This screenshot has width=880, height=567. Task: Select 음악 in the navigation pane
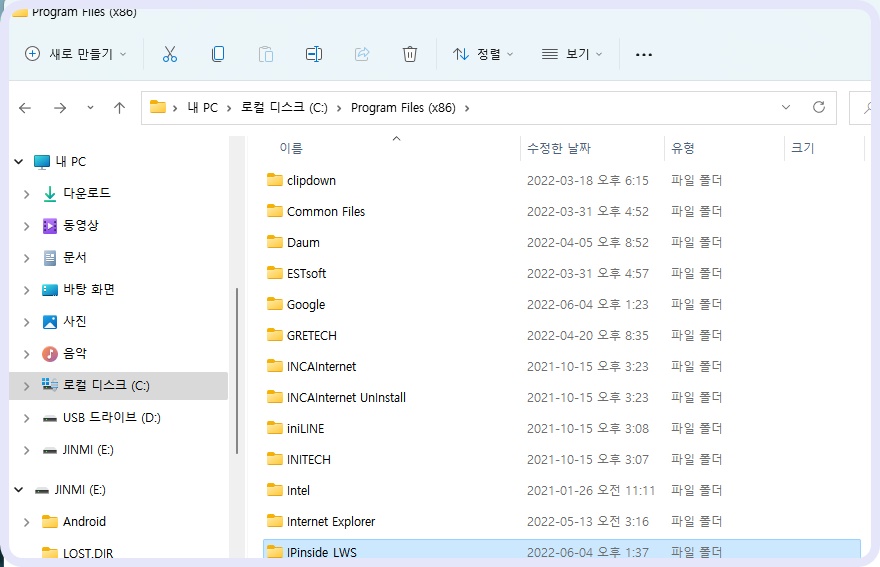click(75, 353)
